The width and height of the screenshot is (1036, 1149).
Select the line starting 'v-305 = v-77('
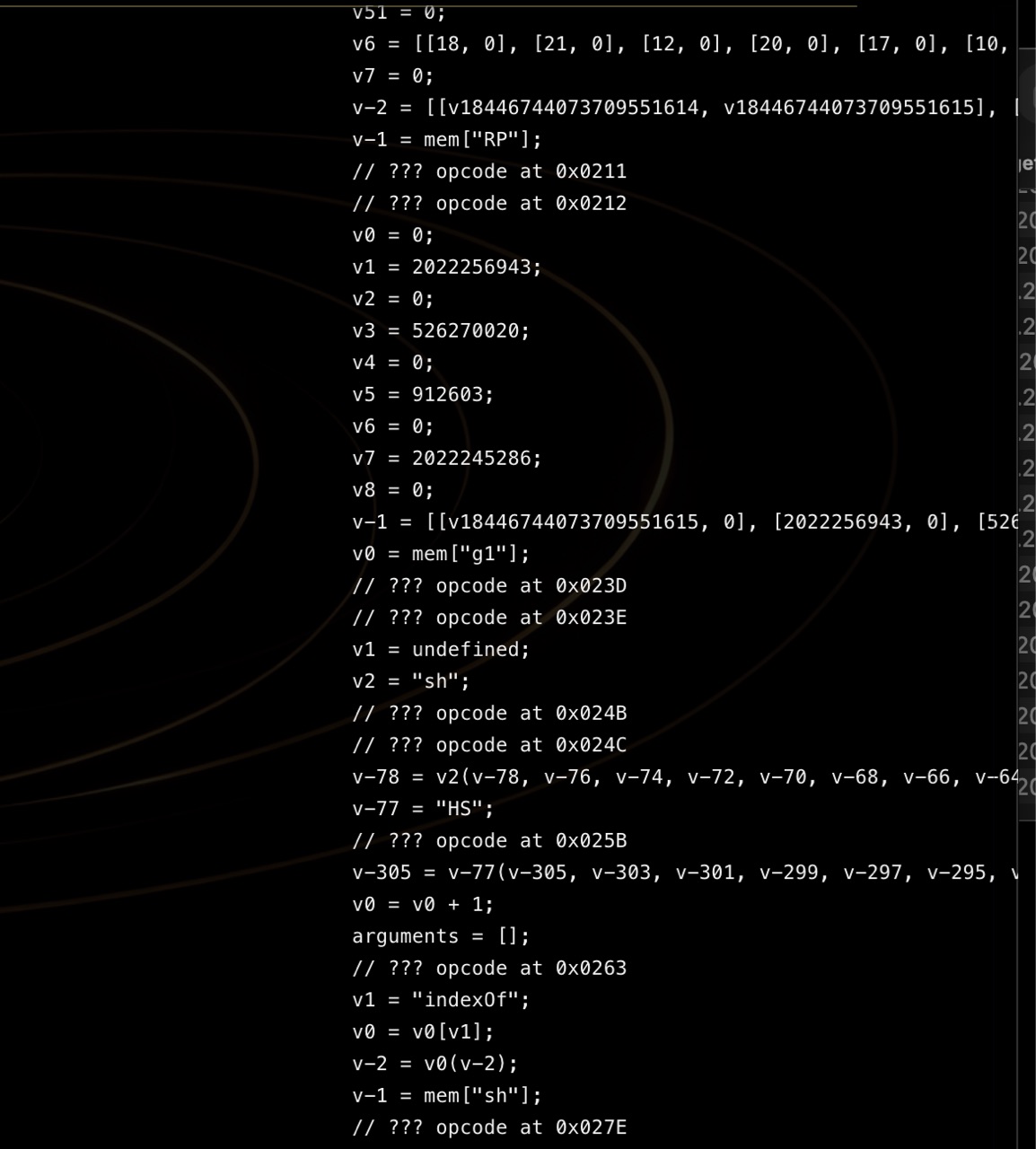tap(685, 873)
